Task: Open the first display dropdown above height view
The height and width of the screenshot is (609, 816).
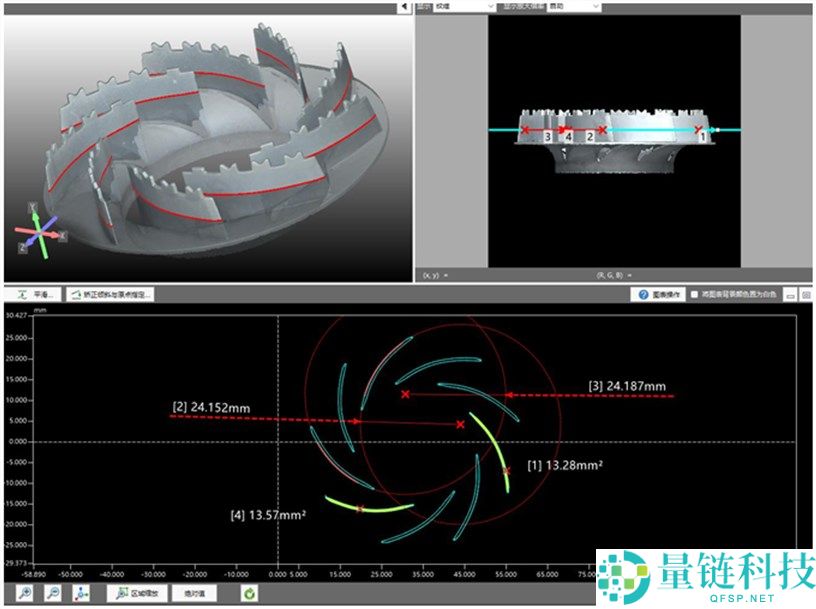Action: pyautogui.click(x=464, y=6)
